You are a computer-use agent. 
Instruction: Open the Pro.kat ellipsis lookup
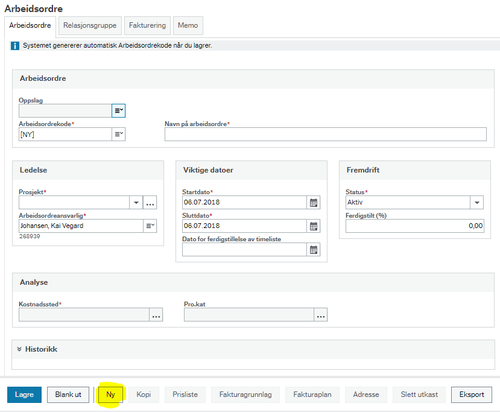pos(321,315)
